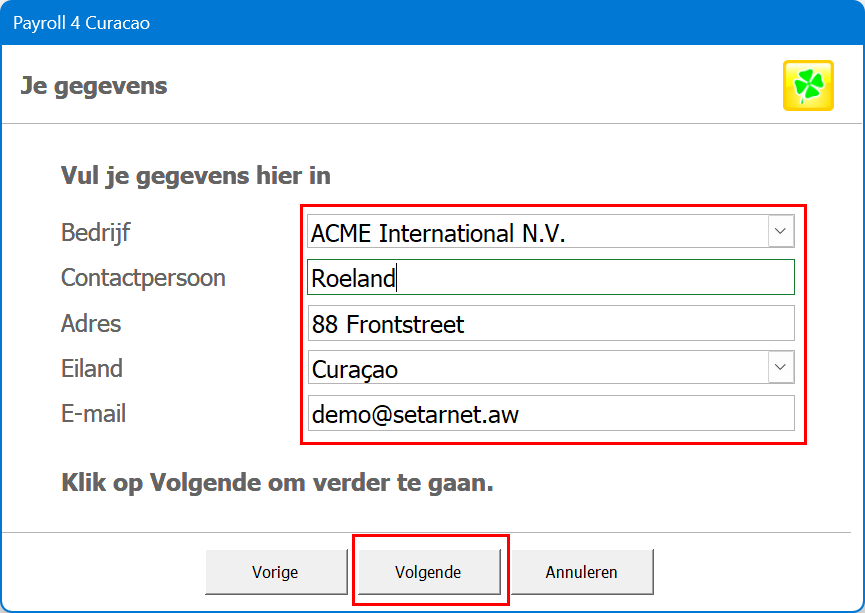The width and height of the screenshot is (865, 613).
Task: Click the Adres field label
Action: (91, 324)
